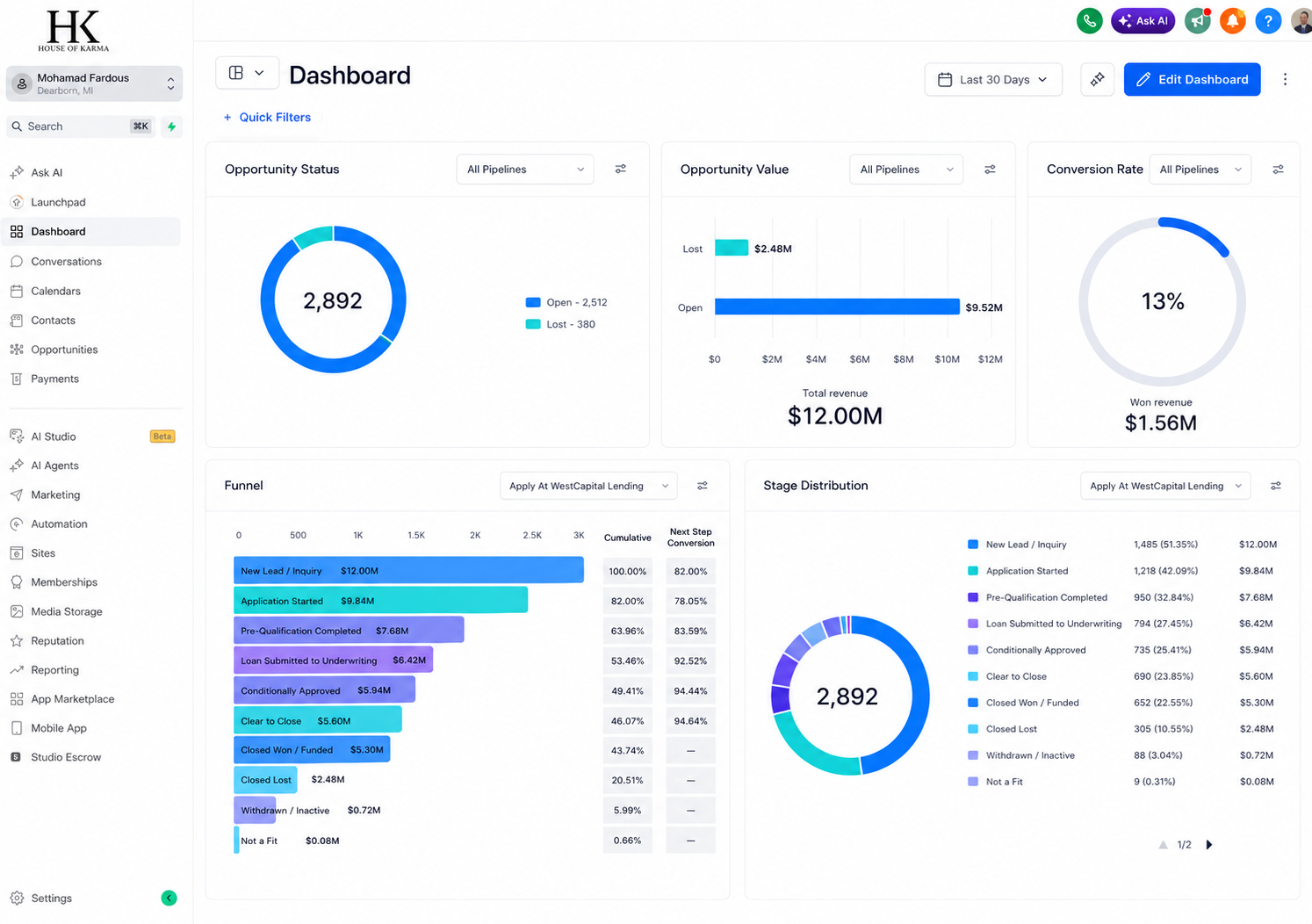Collapse the sidebar with the green arrow
The width and height of the screenshot is (1312, 924).
coord(169,898)
